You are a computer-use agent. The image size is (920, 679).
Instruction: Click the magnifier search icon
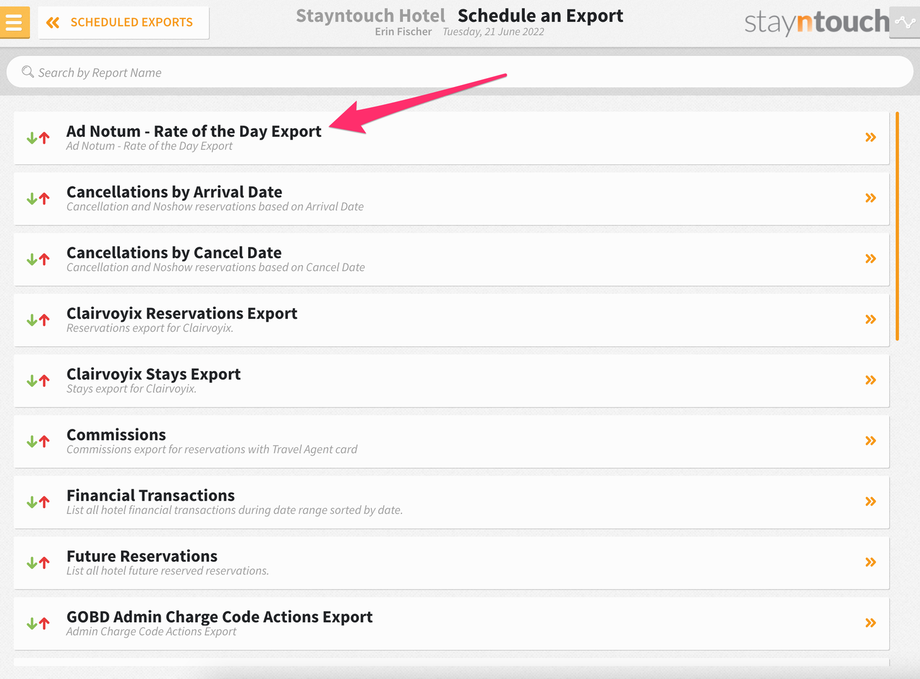point(27,72)
